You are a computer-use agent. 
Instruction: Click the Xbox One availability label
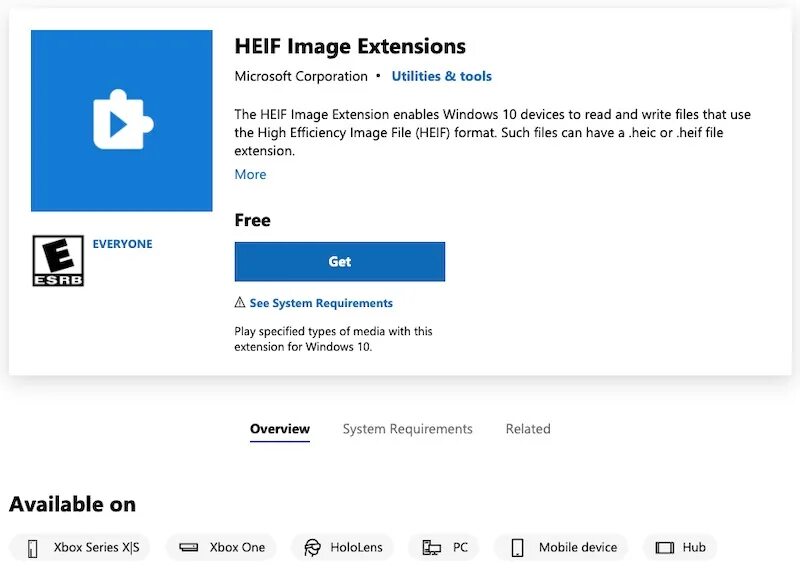coord(237,547)
